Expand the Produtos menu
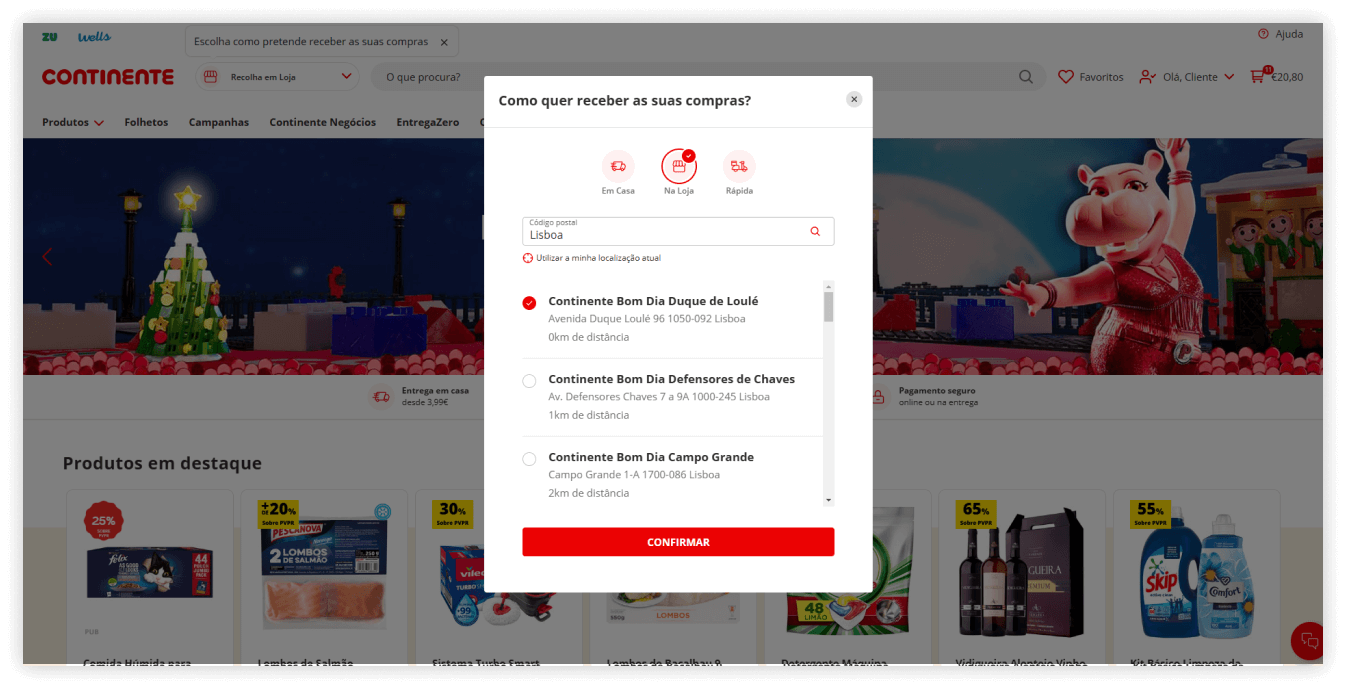 click(x=72, y=122)
